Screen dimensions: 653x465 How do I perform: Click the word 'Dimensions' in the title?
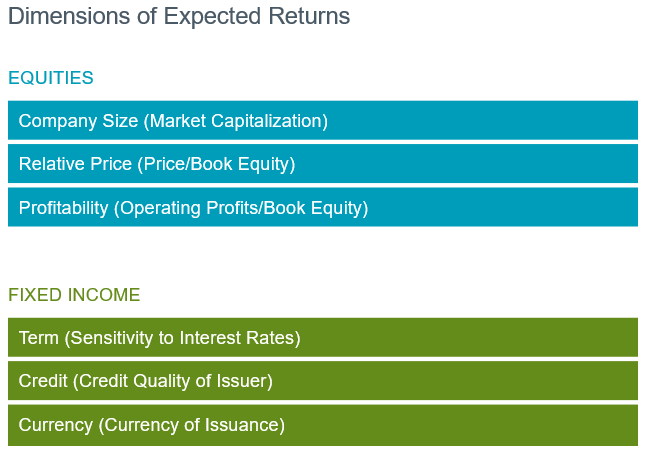coord(69,16)
